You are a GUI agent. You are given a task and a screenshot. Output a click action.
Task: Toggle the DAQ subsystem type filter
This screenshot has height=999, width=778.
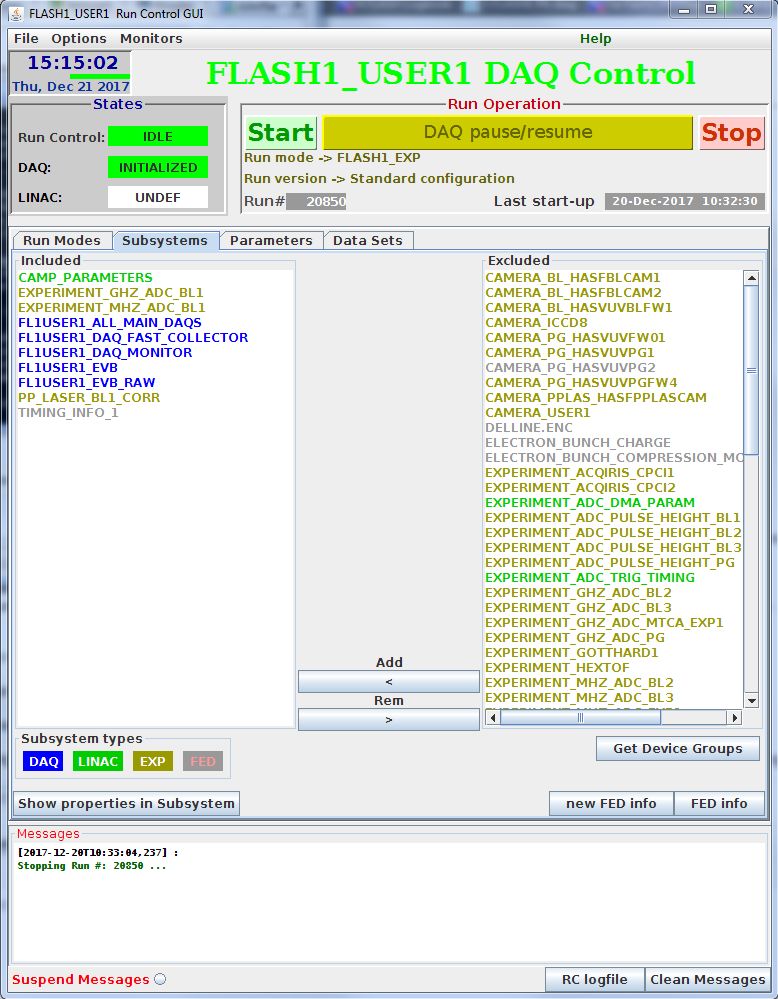coord(44,761)
